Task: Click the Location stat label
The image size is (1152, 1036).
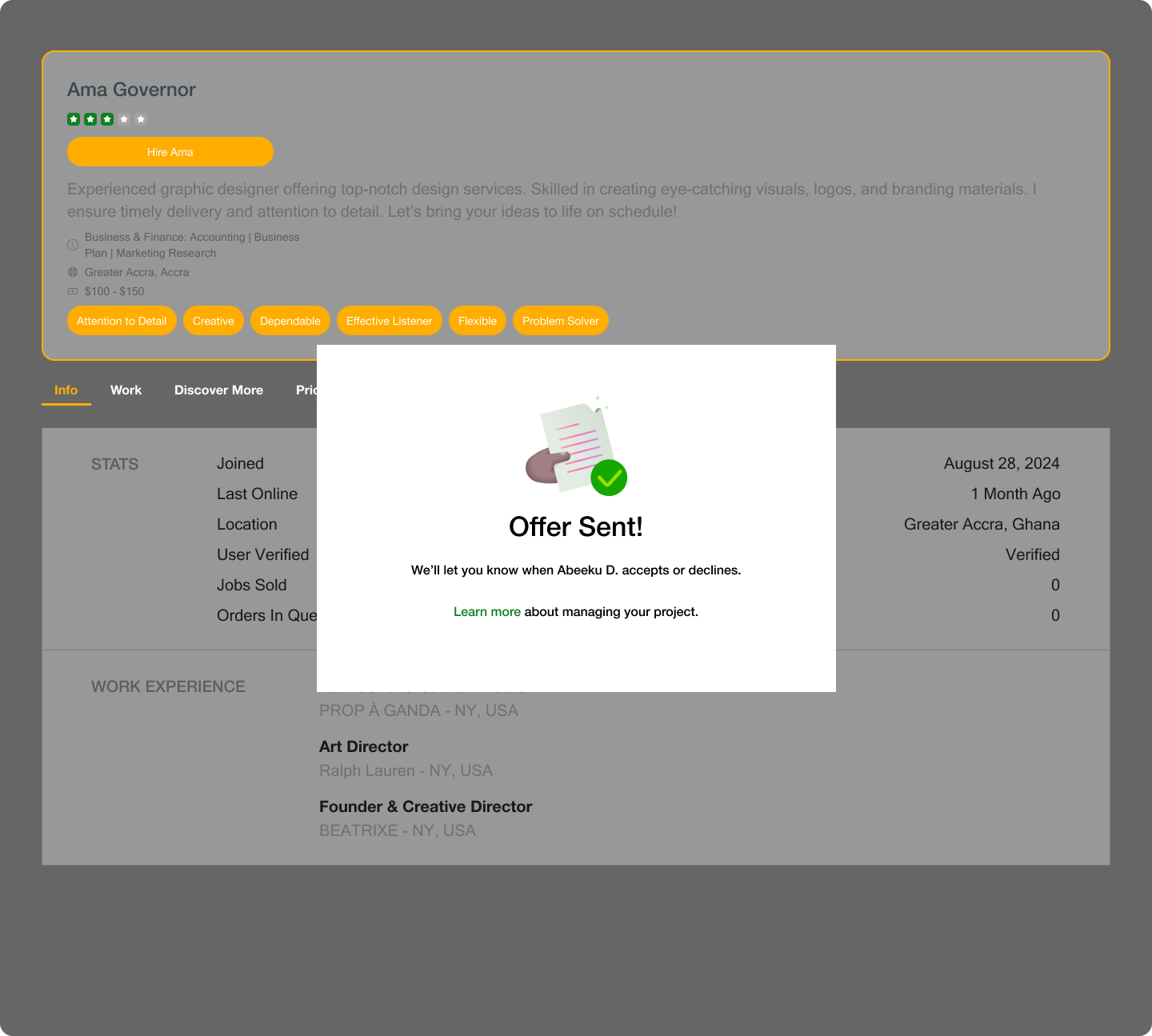Action: click(x=247, y=525)
